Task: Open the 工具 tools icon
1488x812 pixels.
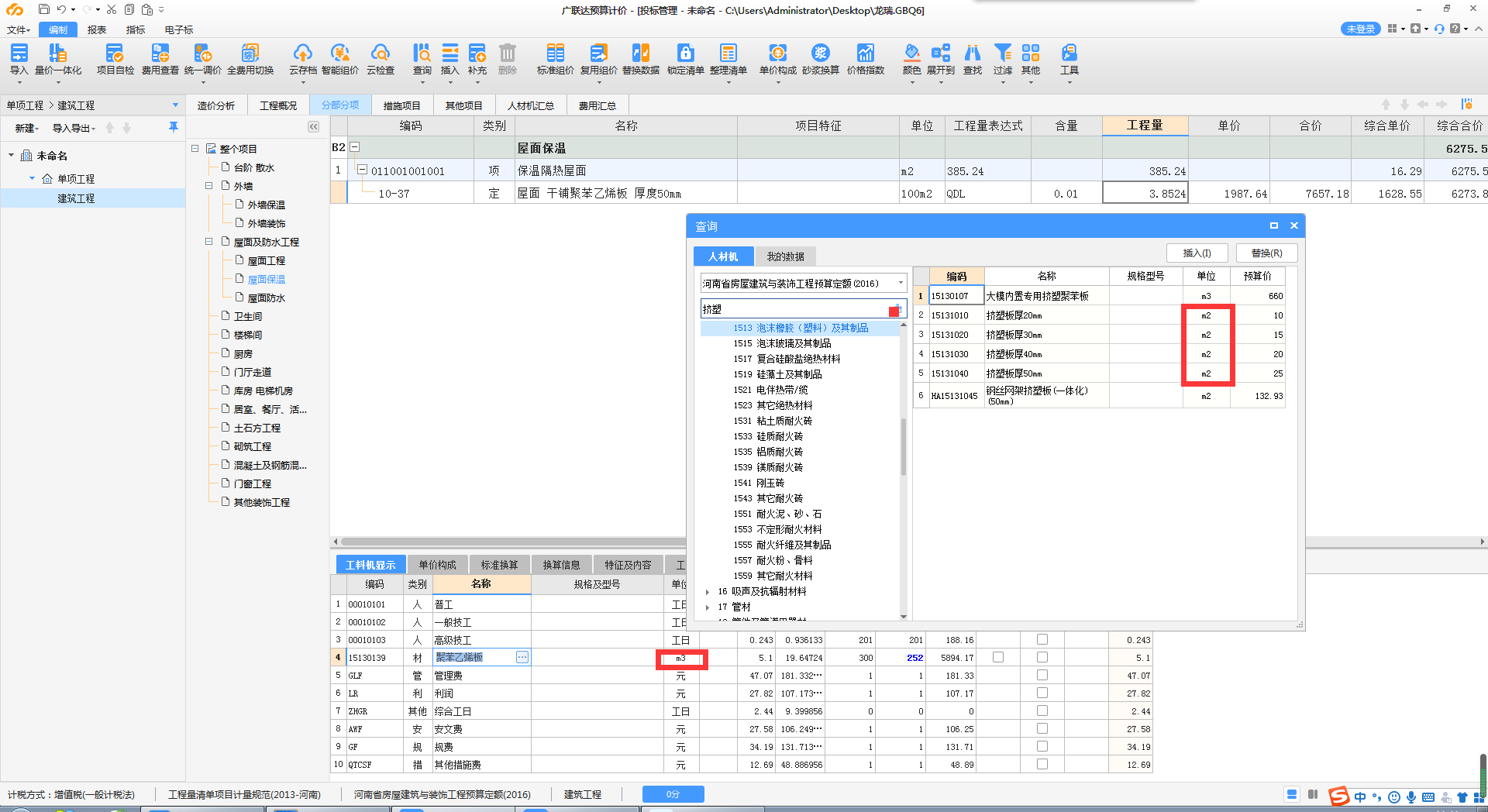Action: tap(1069, 59)
